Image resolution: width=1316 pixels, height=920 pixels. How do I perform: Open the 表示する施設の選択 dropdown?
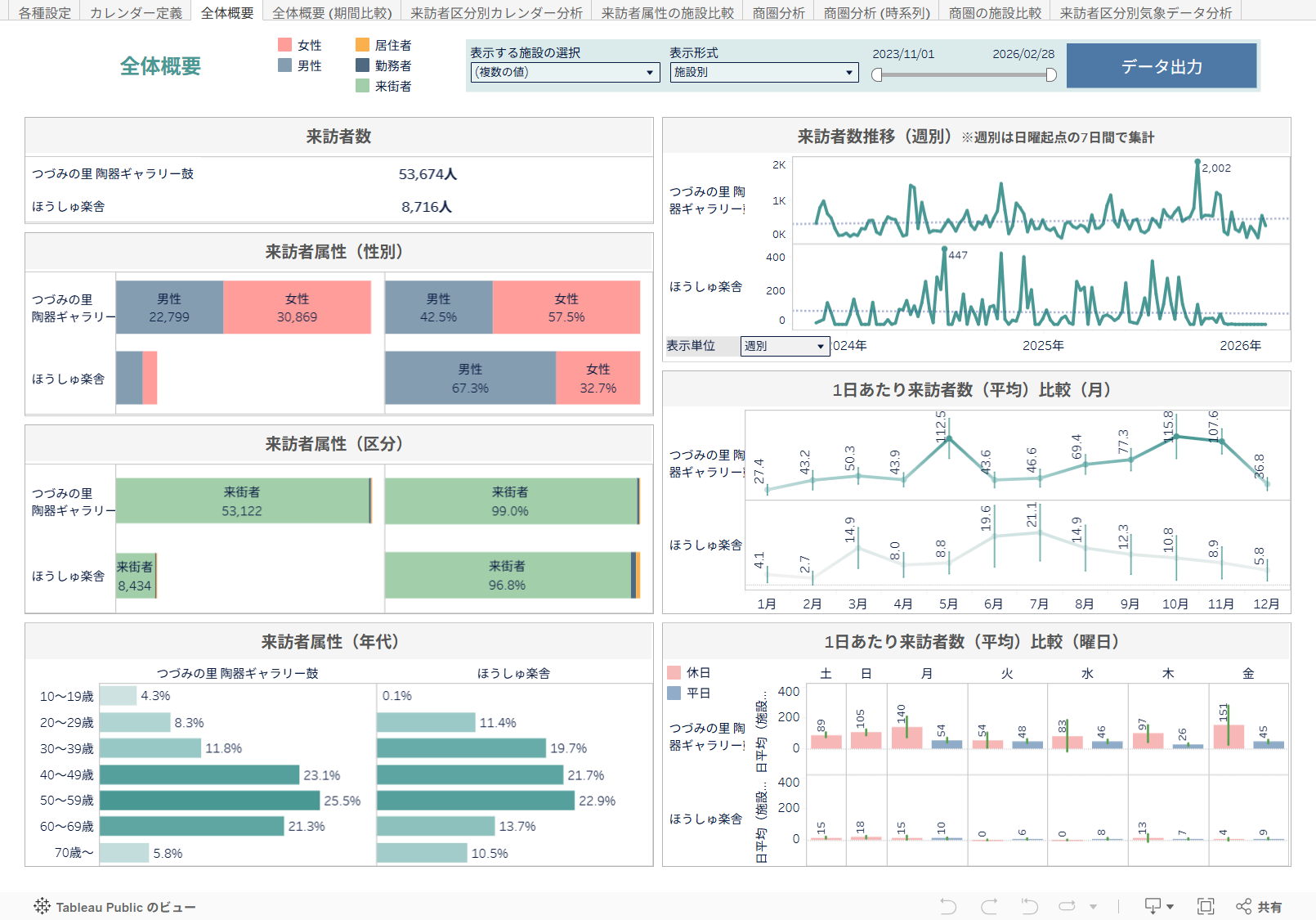click(565, 72)
